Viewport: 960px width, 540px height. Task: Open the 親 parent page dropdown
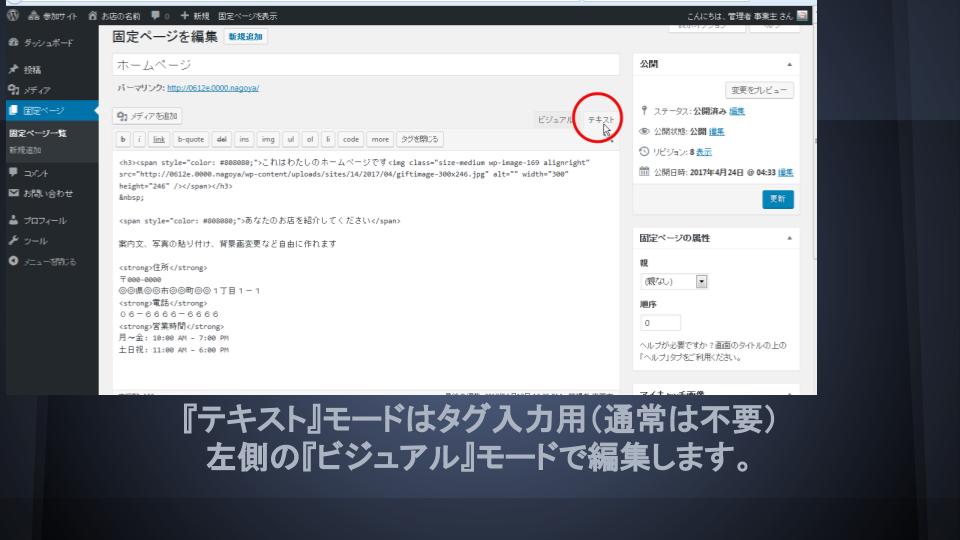(x=674, y=282)
